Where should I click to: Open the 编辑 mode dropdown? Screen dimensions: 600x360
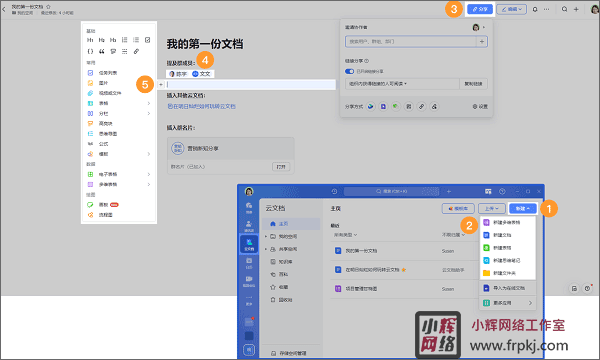pyautogui.click(x=512, y=9)
